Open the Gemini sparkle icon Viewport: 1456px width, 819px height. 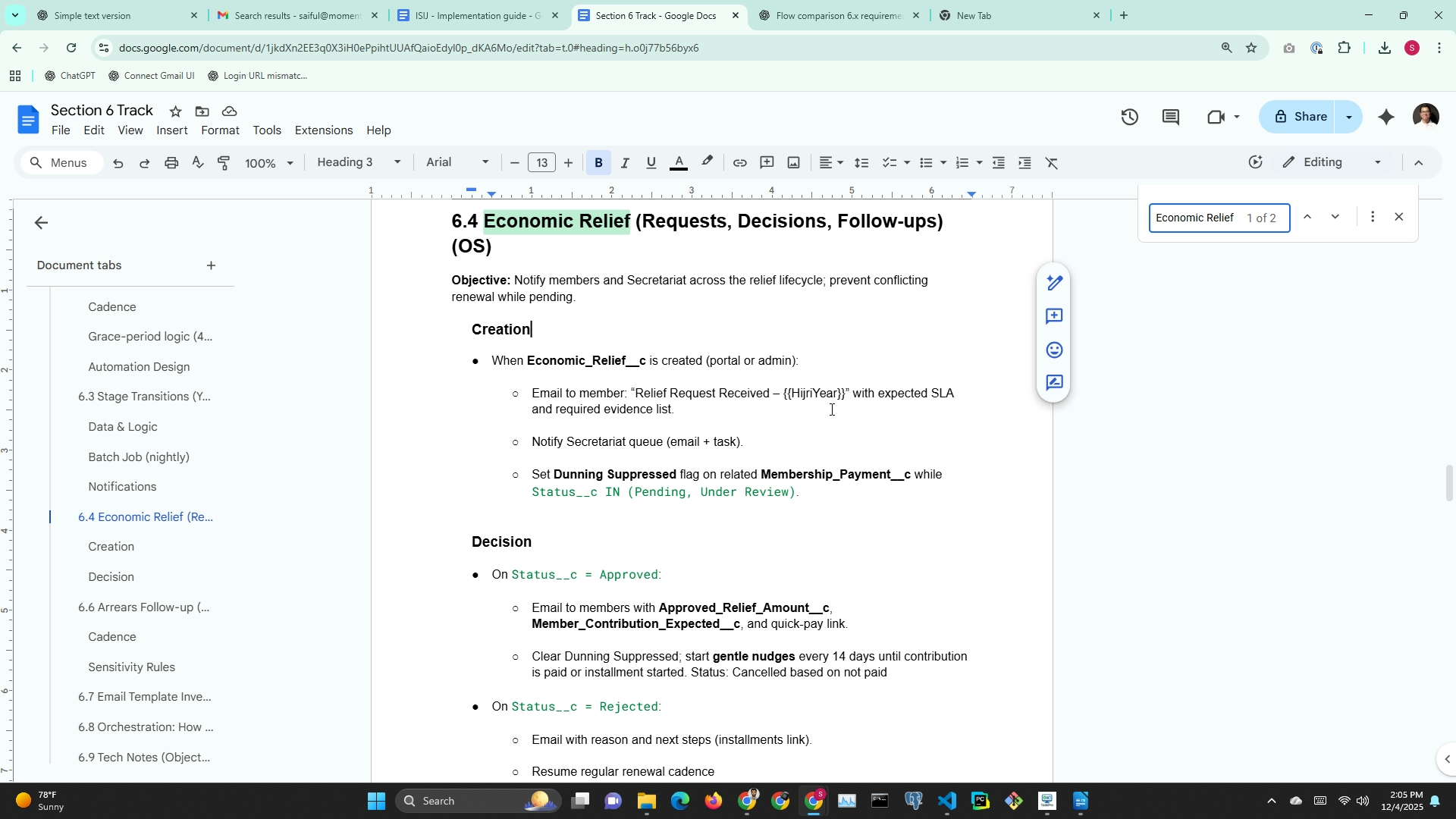tap(1385, 117)
